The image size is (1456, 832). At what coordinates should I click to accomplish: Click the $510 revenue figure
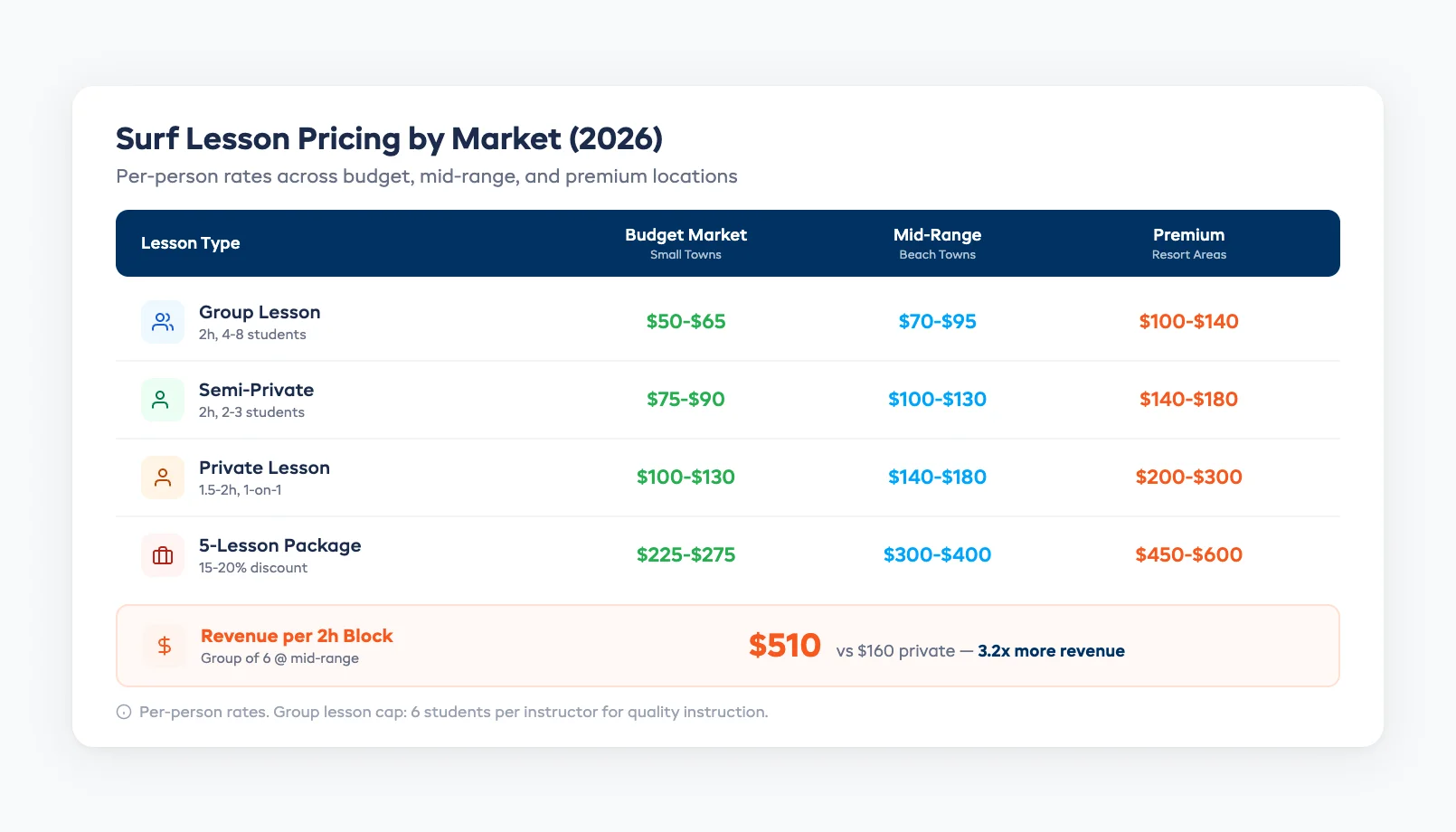pyautogui.click(x=783, y=645)
